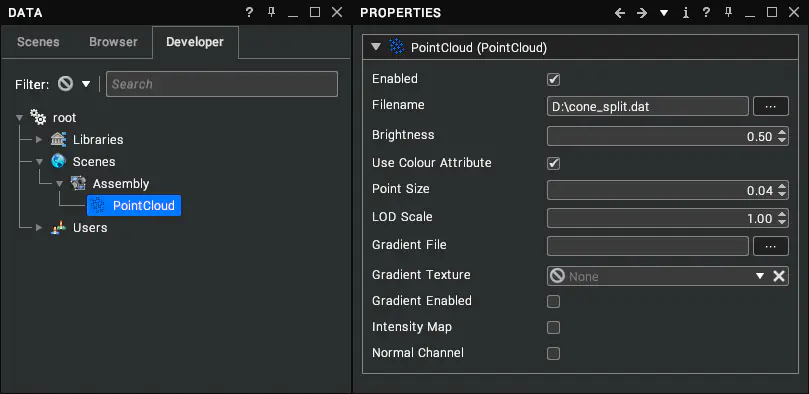Expand the Users tree node

(39, 227)
